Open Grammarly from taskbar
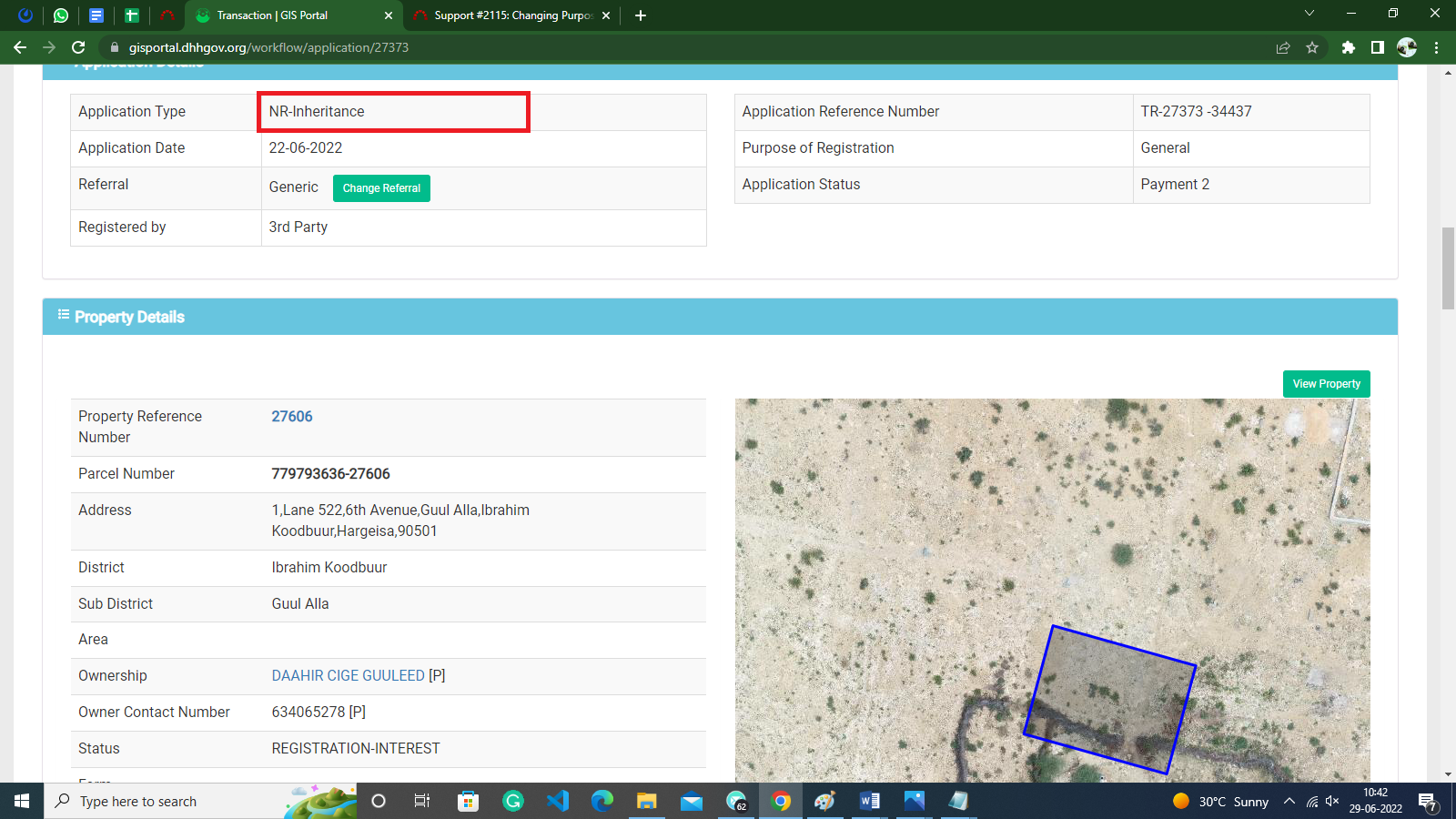Screen dimensions: 1456x819 coord(513,801)
